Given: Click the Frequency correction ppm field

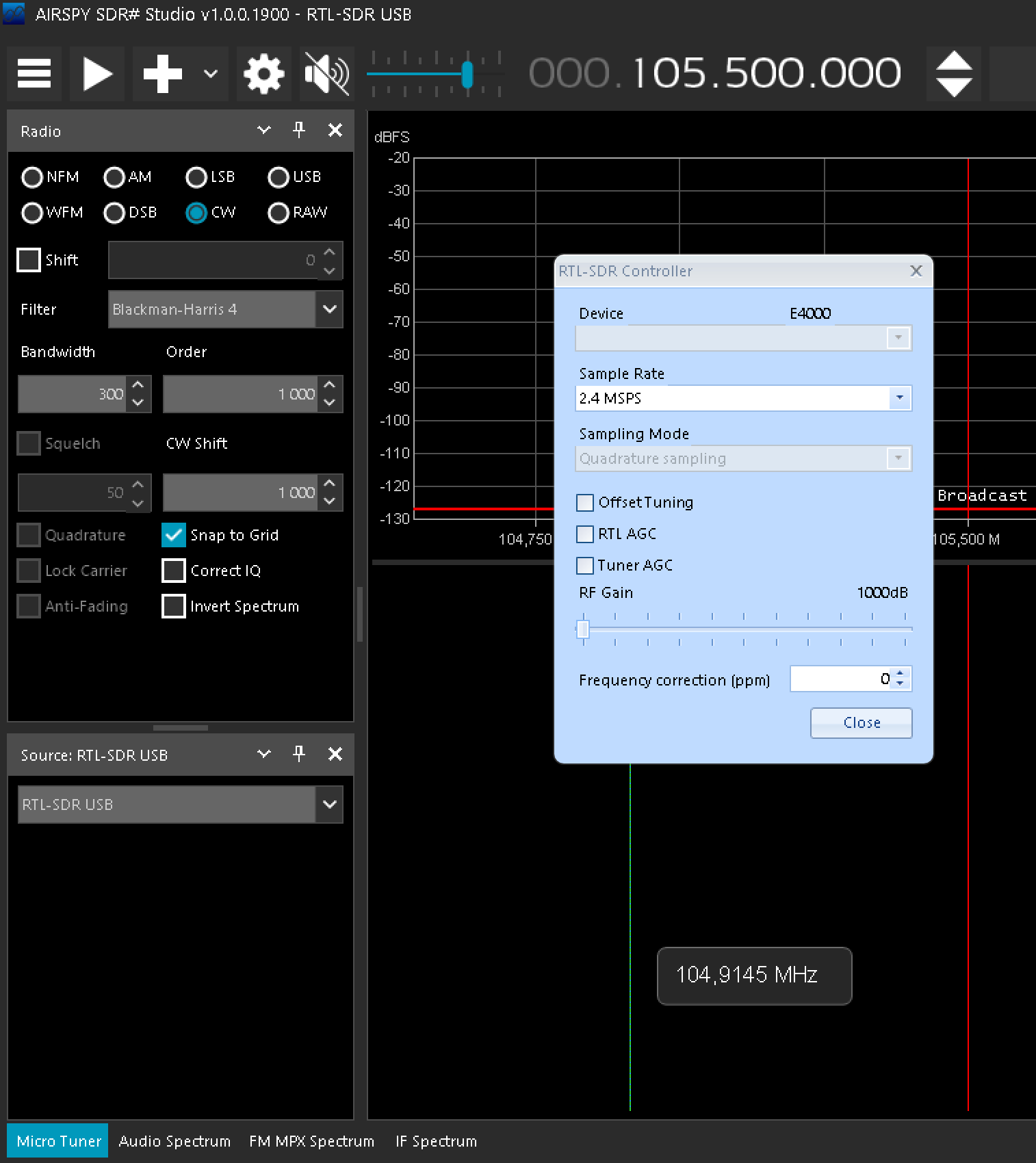Looking at the screenshot, I should coord(842,679).
